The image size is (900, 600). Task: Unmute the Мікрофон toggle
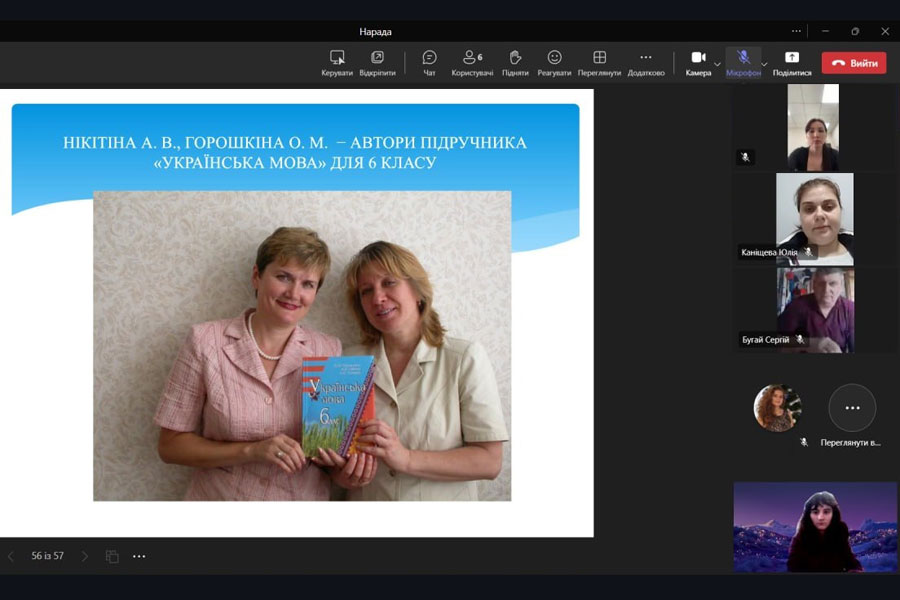pos(743,62)
